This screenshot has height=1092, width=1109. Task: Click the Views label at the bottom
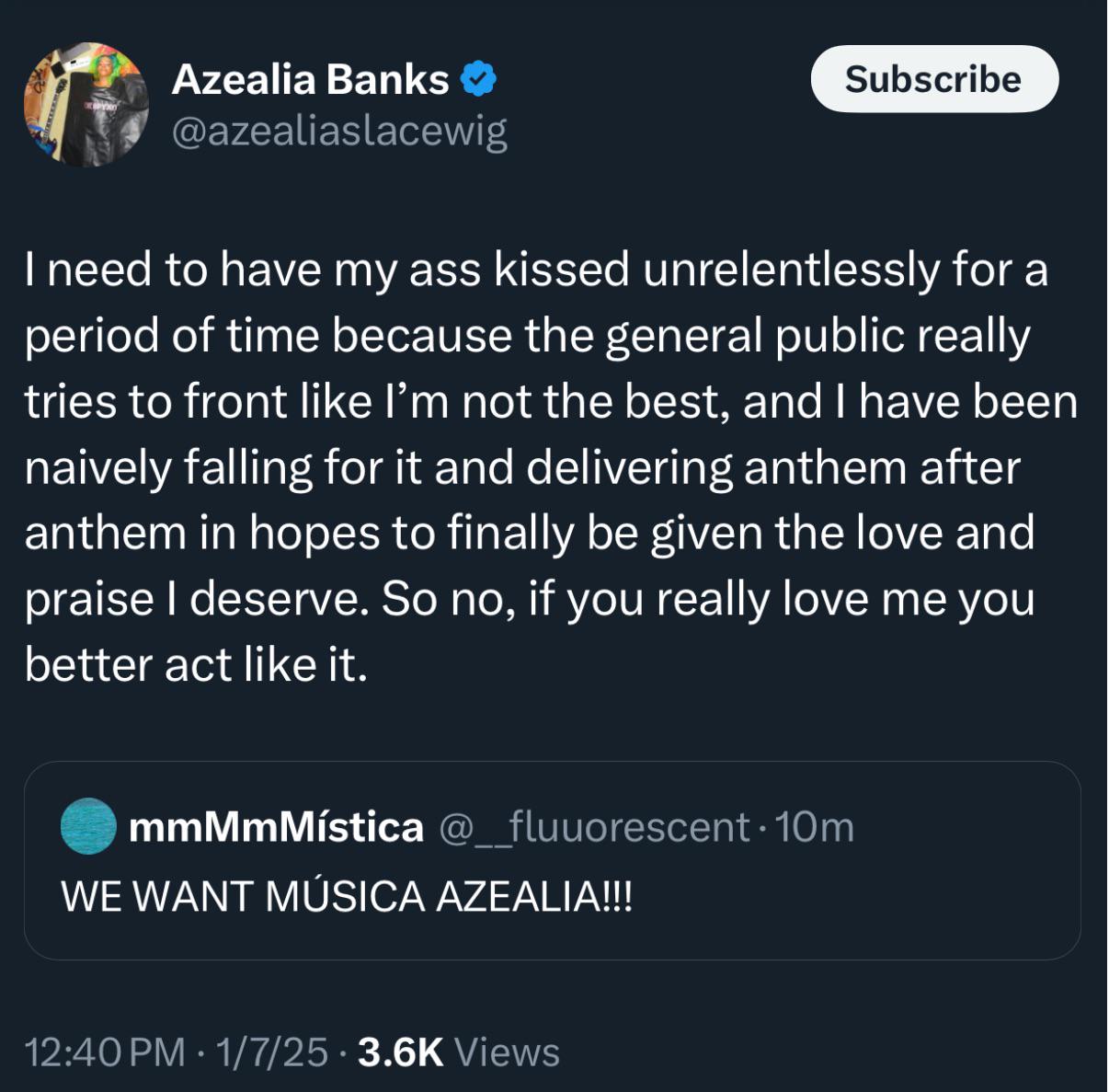point(507,1052)
